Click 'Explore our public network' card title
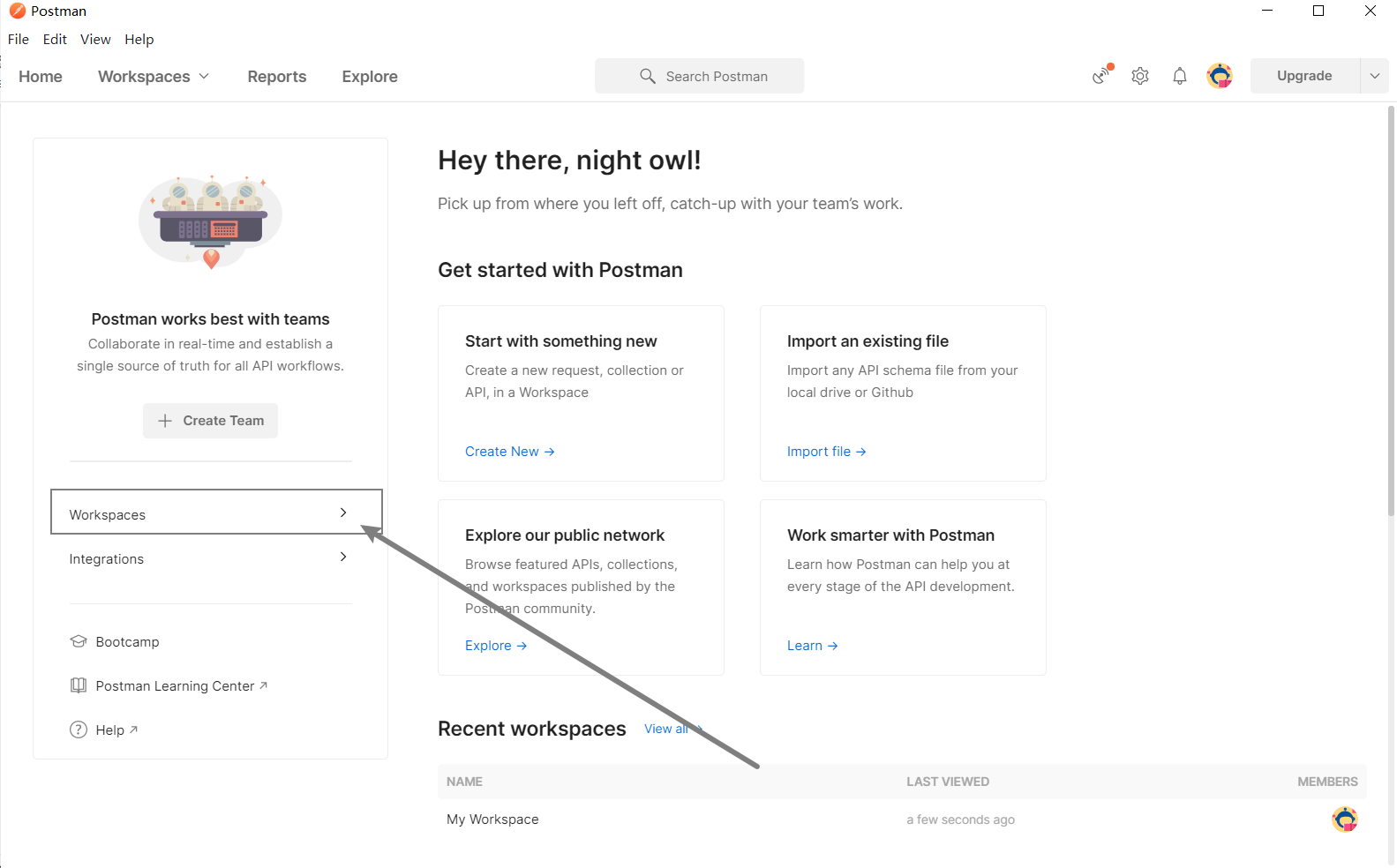The width and height of the screenshot is (1397, 868). 565,535
